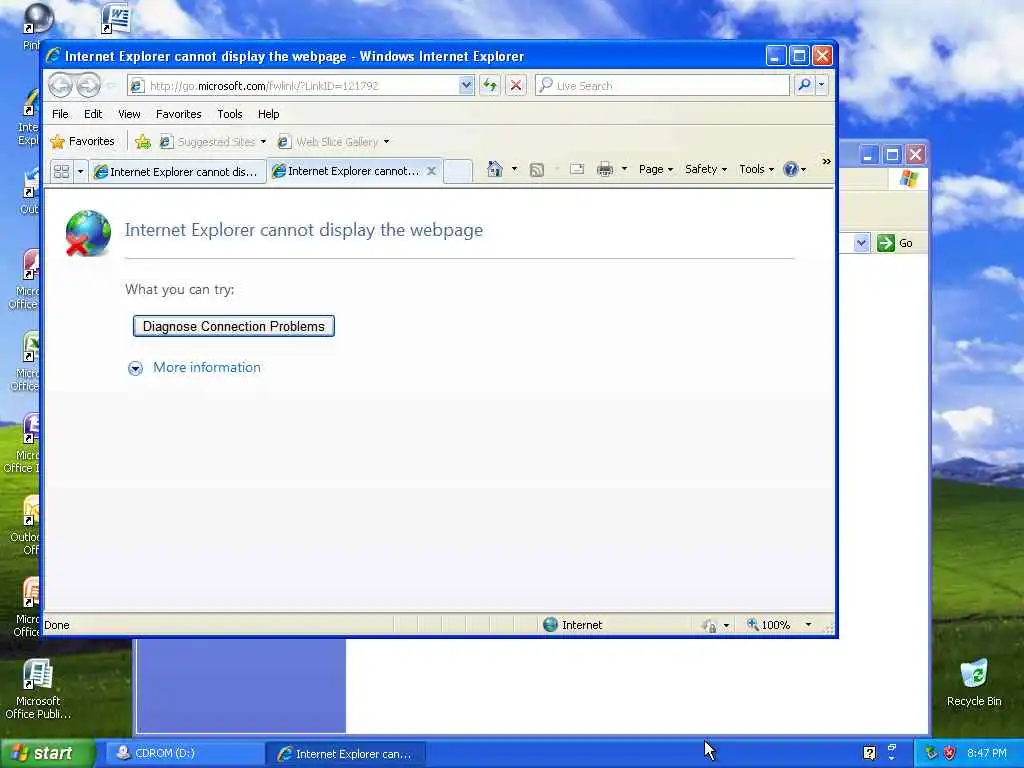Image resolution: width=1024 pixels, height=768 pixels.
Task: Click the Live Search magnifier button
Action: tap(805, 85)
